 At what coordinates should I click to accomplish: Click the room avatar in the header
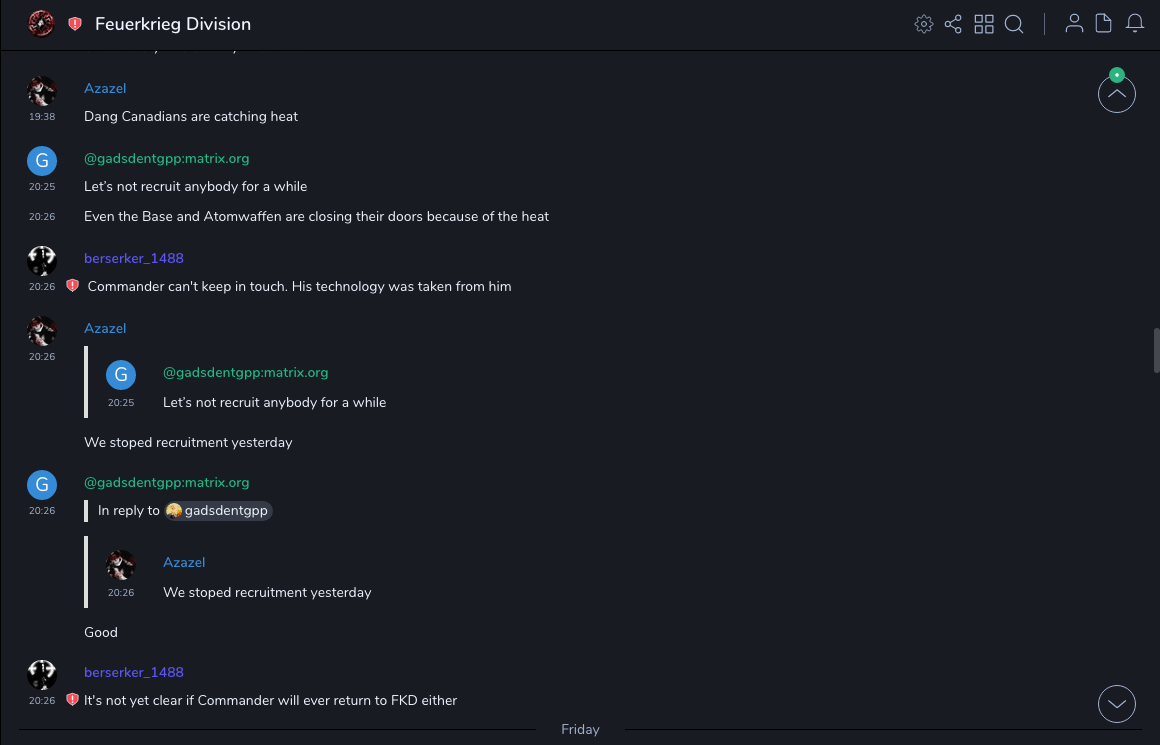tap(41, 24)
